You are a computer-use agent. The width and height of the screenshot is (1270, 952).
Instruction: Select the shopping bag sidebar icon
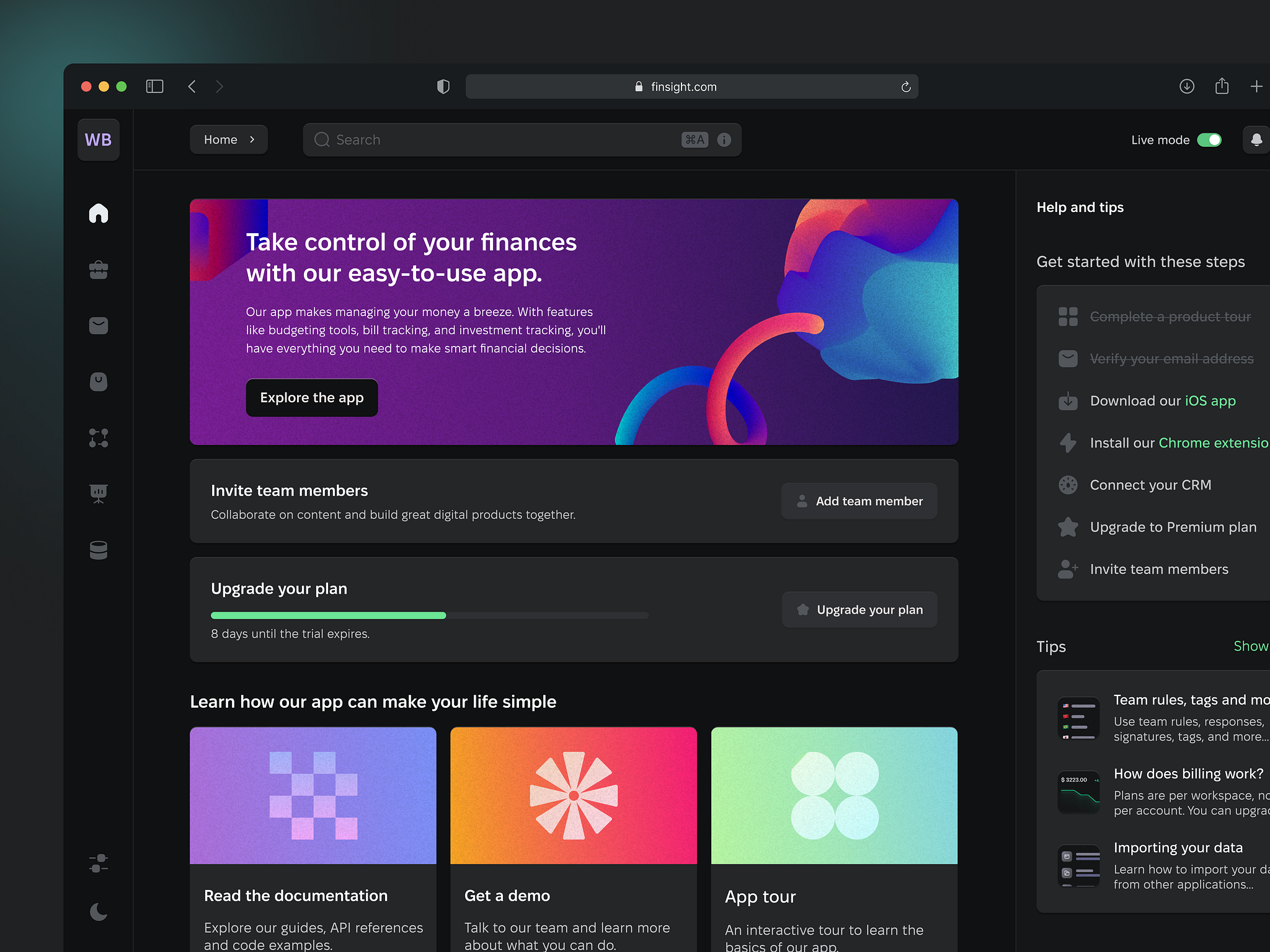[99, 382]
